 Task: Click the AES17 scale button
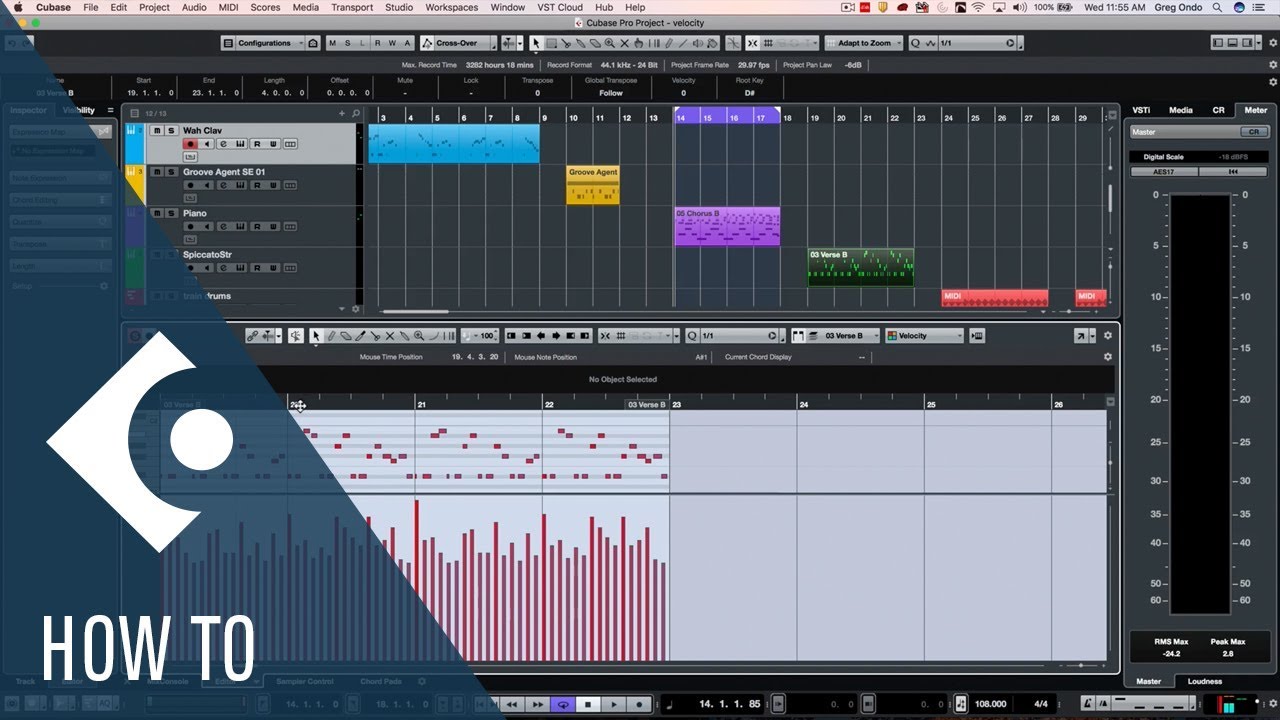[x=1164, y=171]
